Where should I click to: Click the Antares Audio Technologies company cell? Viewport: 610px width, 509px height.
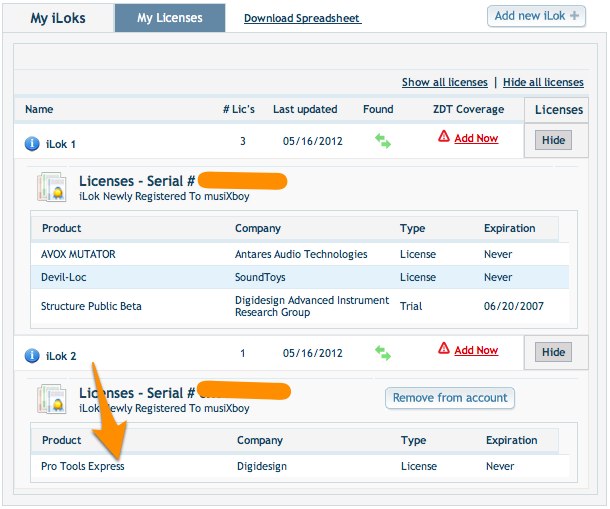click(301, 254)
